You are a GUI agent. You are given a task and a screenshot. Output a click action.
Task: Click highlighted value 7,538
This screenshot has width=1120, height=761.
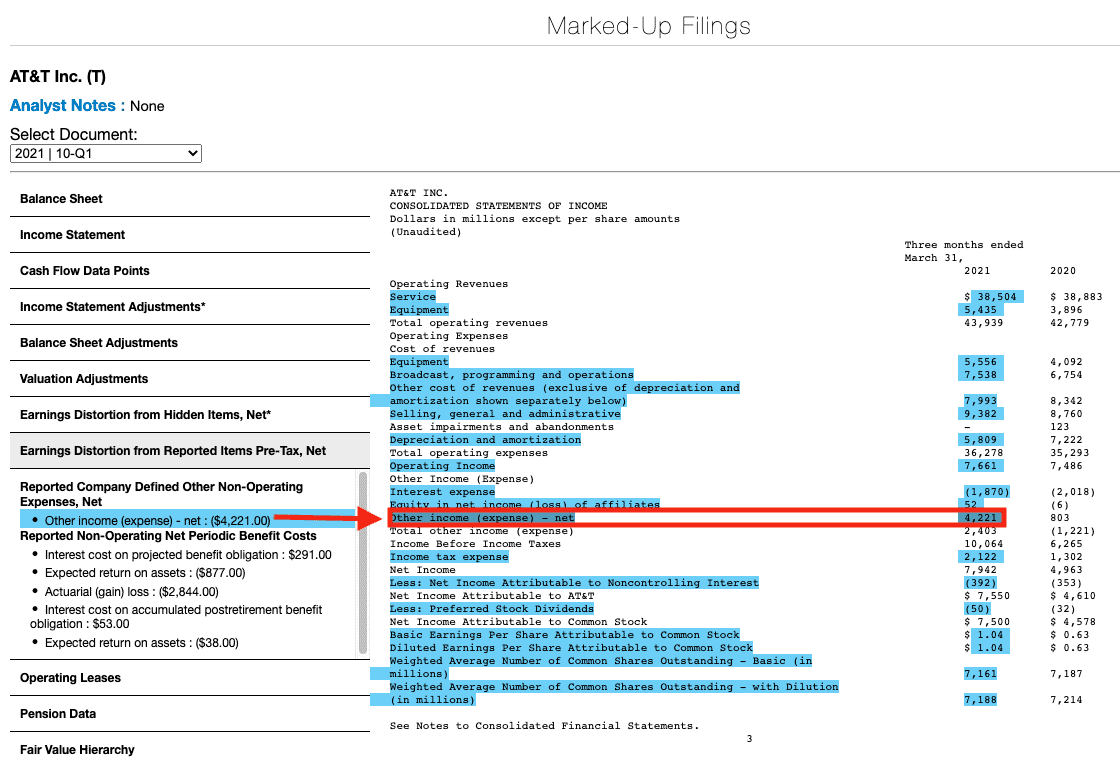pos(980,374)
